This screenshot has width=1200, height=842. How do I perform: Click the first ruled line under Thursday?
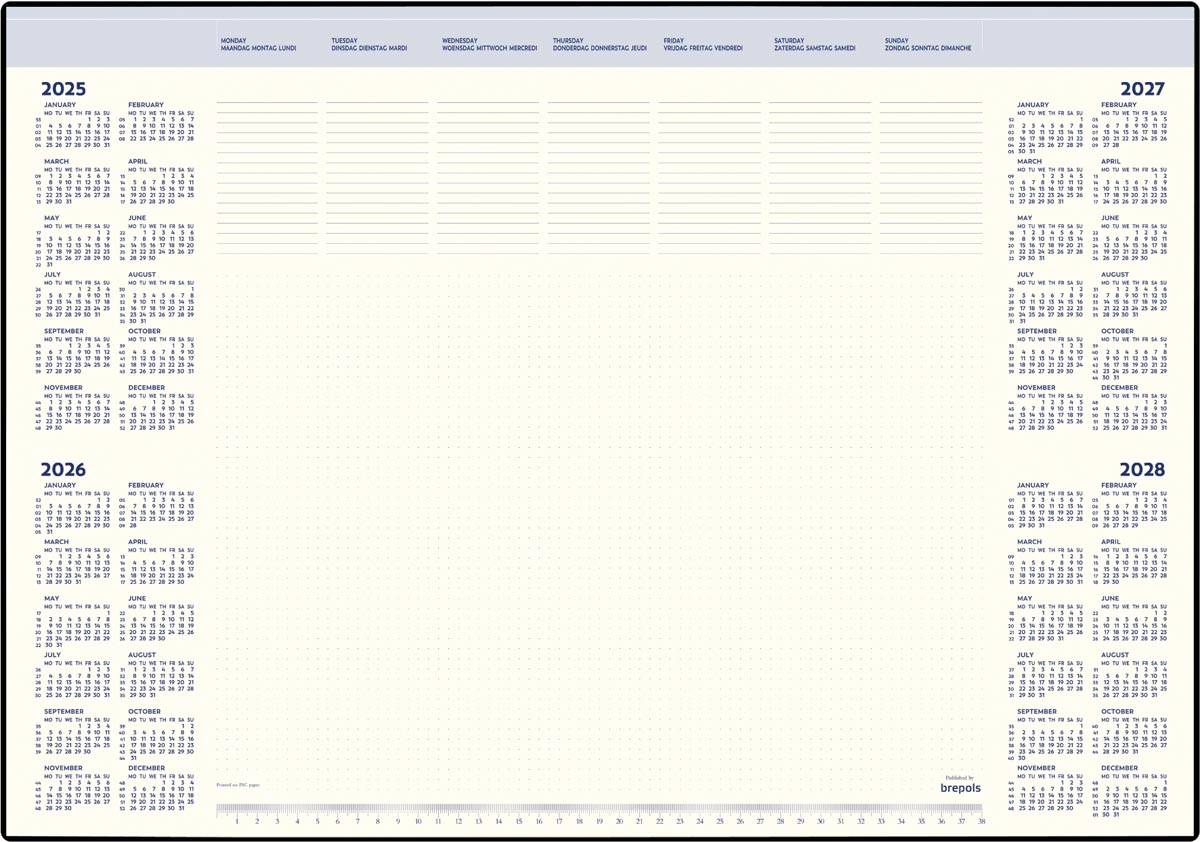click(x=598, y=102)
